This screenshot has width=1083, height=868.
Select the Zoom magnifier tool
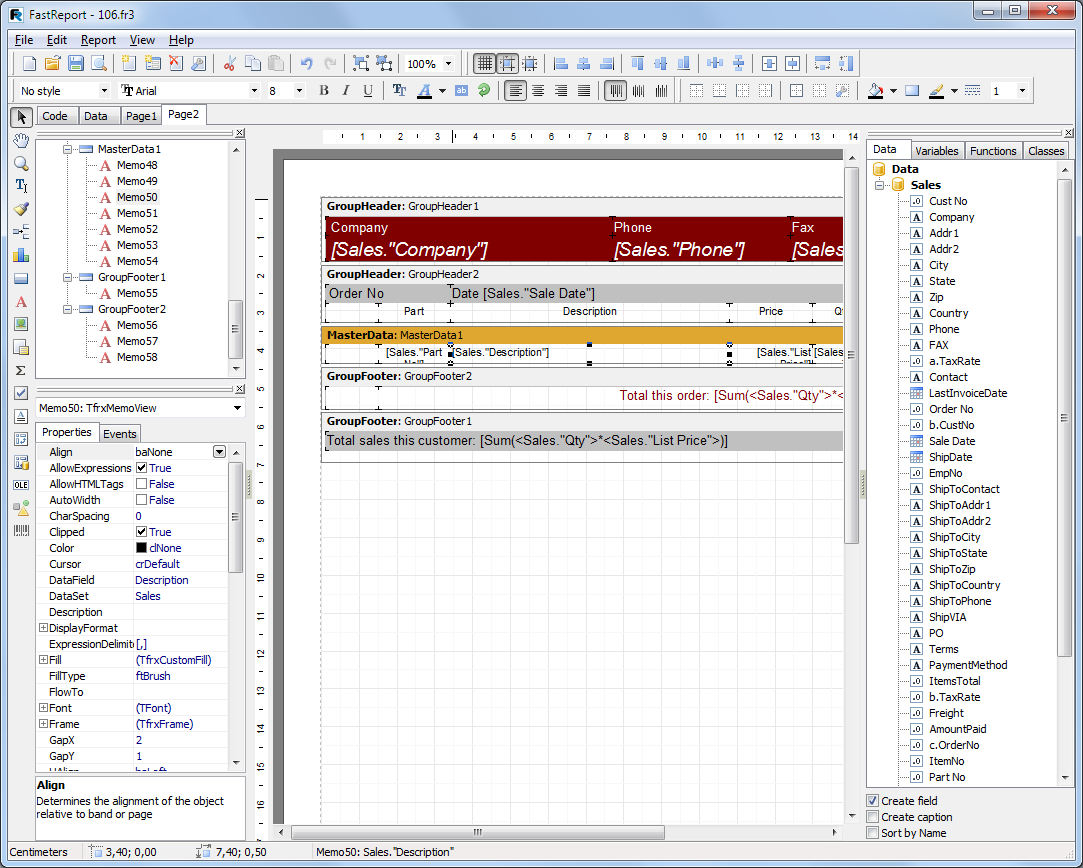(21, 164)
